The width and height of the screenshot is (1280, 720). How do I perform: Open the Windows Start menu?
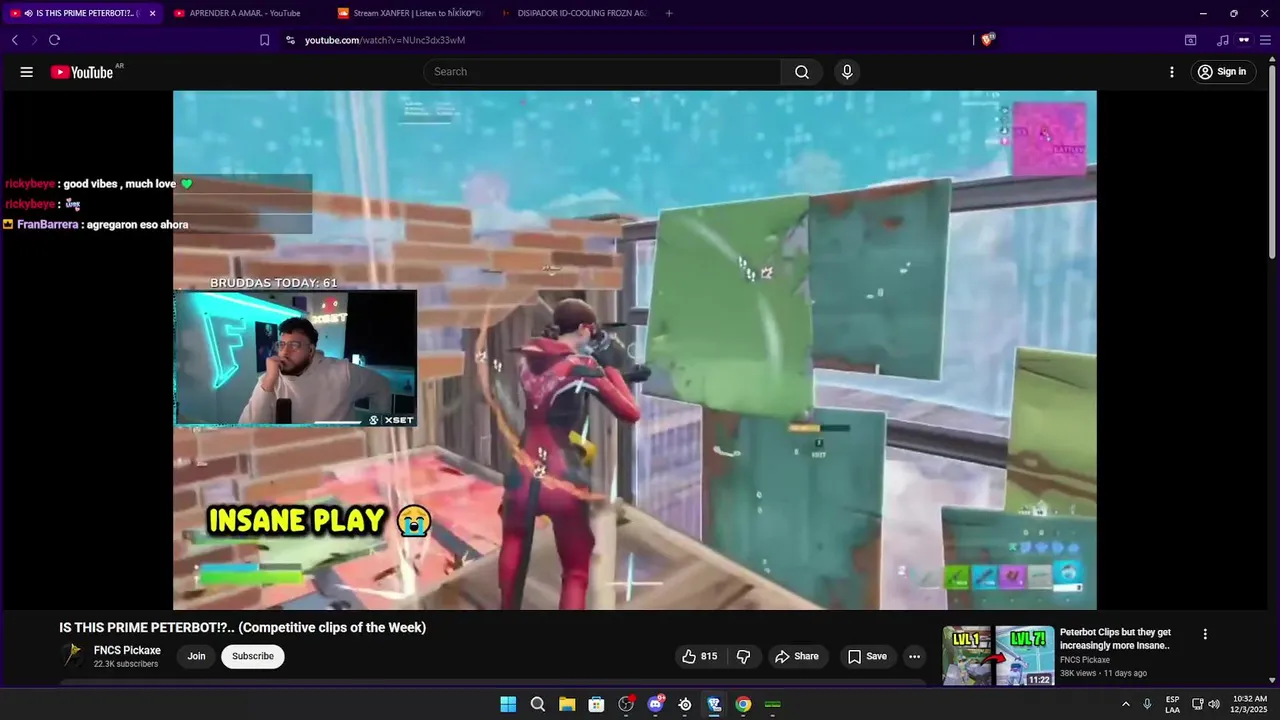point(508,704)
